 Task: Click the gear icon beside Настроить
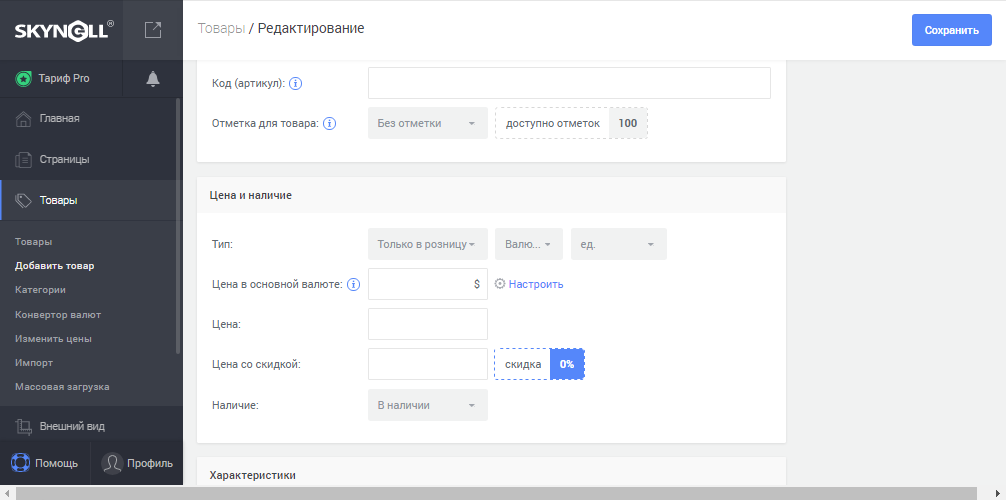tap(500, 284)
